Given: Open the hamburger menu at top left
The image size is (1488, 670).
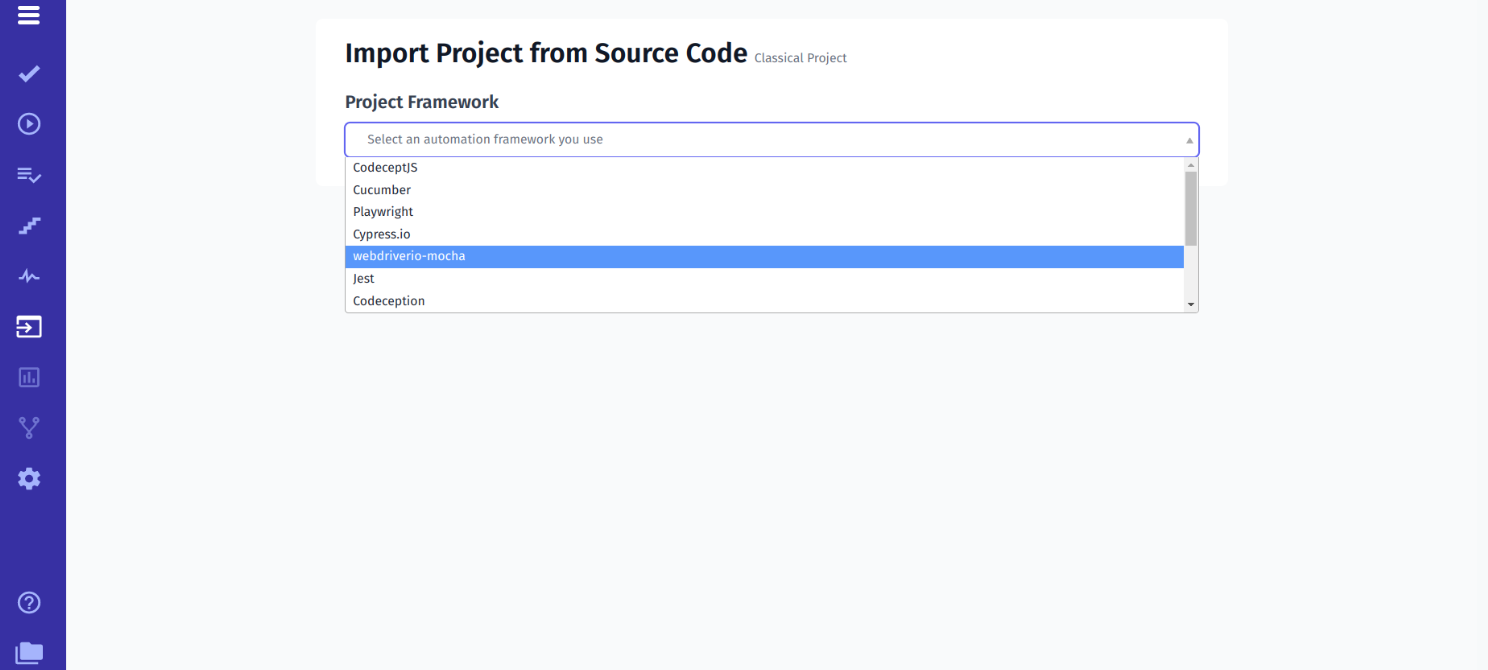Looking at the screenshot, I should click(28, 16).
